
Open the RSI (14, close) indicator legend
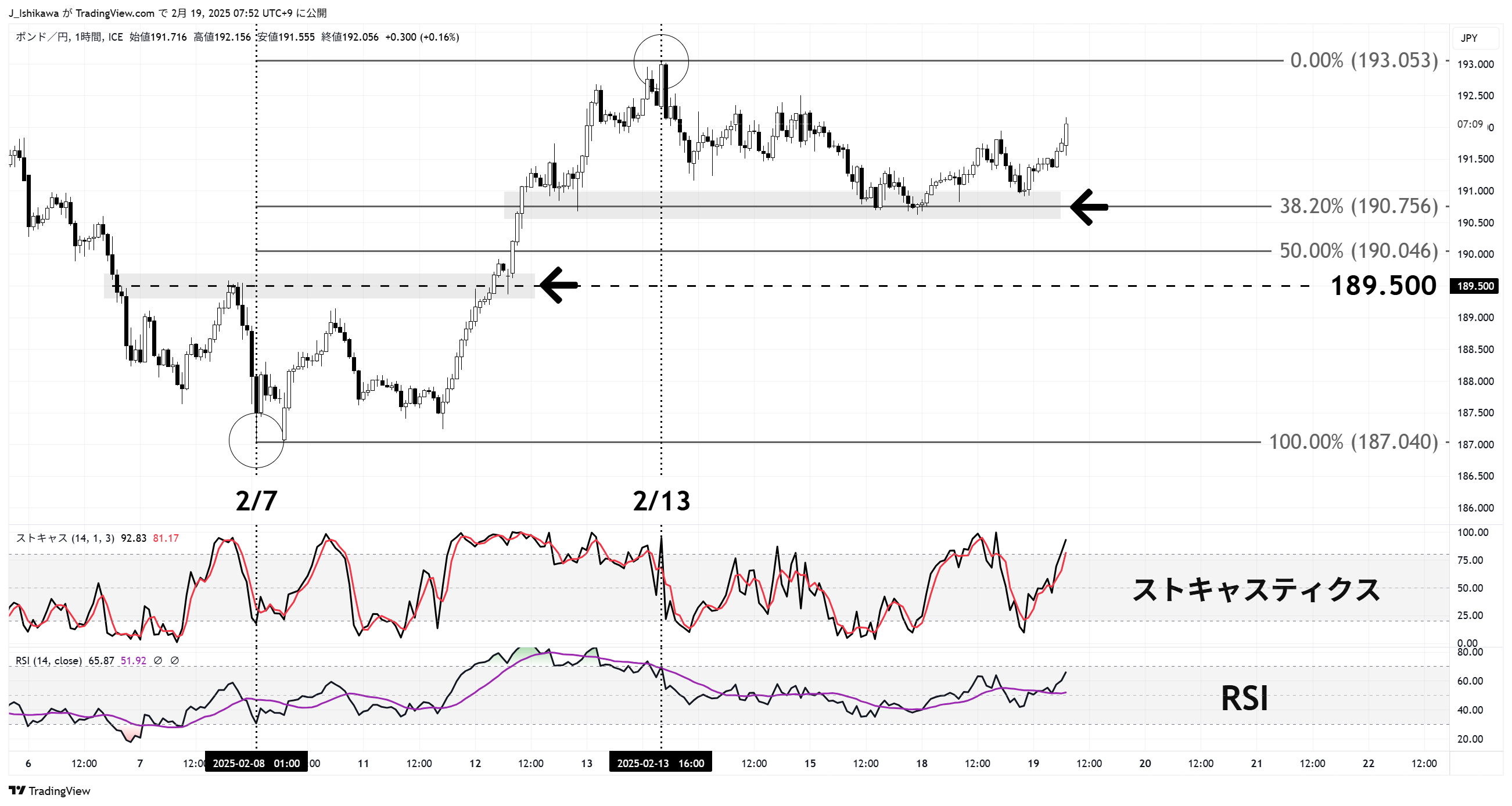coord(49,660)
